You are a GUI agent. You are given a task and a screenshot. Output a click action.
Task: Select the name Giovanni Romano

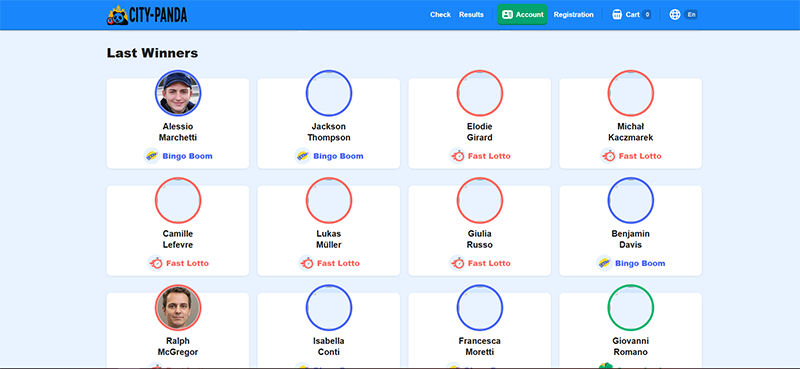pos(631,346)
